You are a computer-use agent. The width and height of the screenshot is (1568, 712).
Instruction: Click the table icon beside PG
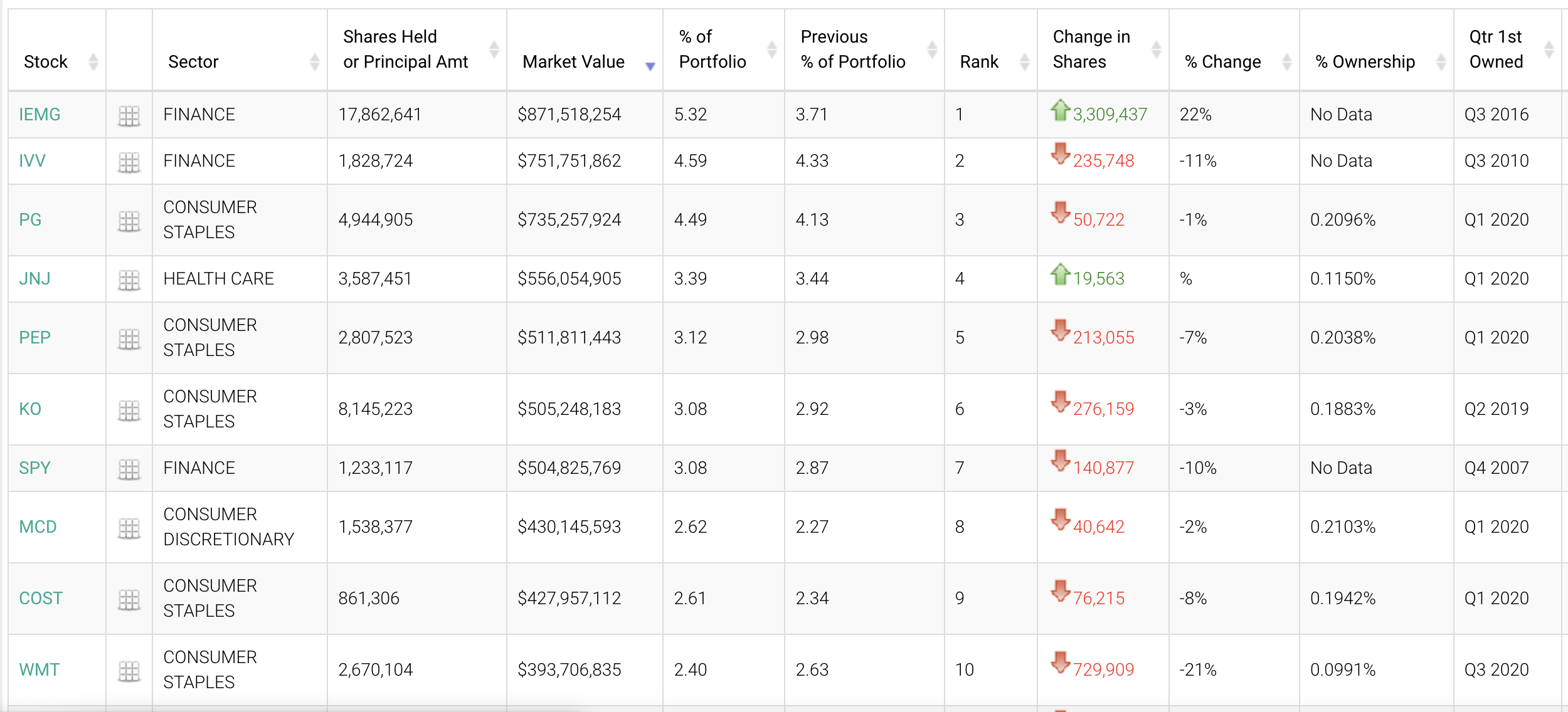(x=129, y=221)
